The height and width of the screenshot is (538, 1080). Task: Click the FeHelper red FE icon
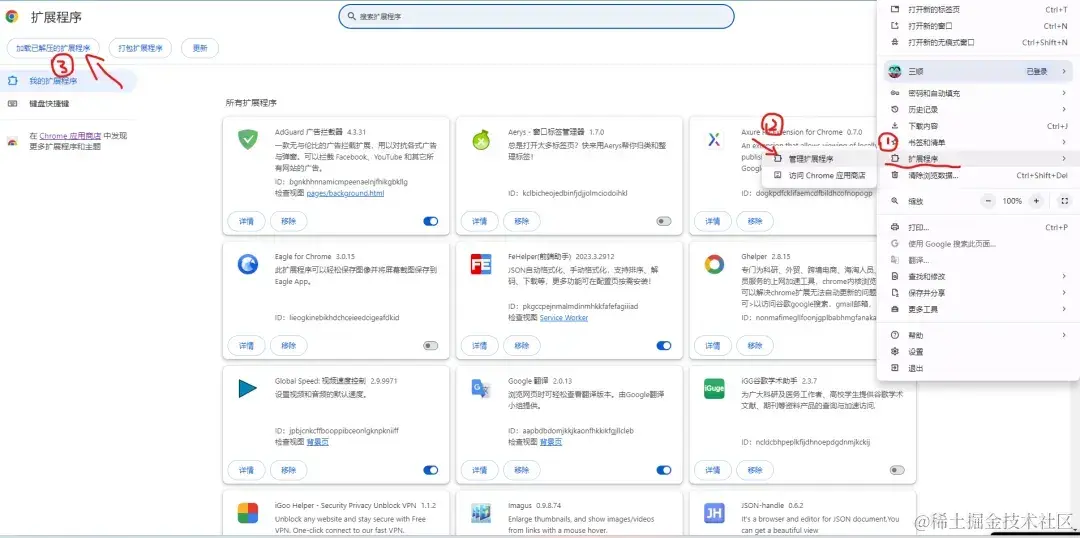[480, 264]
